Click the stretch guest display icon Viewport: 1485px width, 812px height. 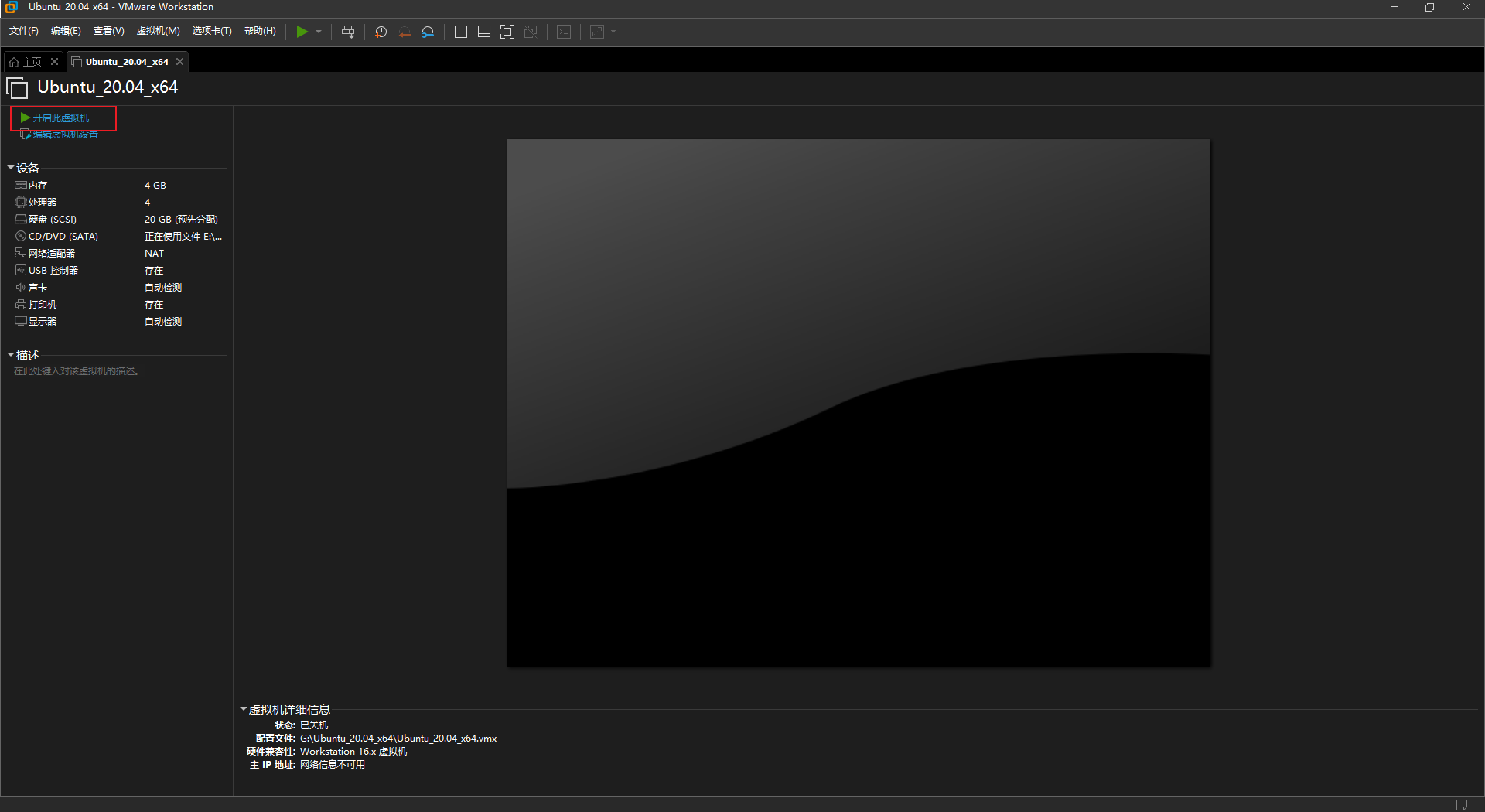click(597, 32)
